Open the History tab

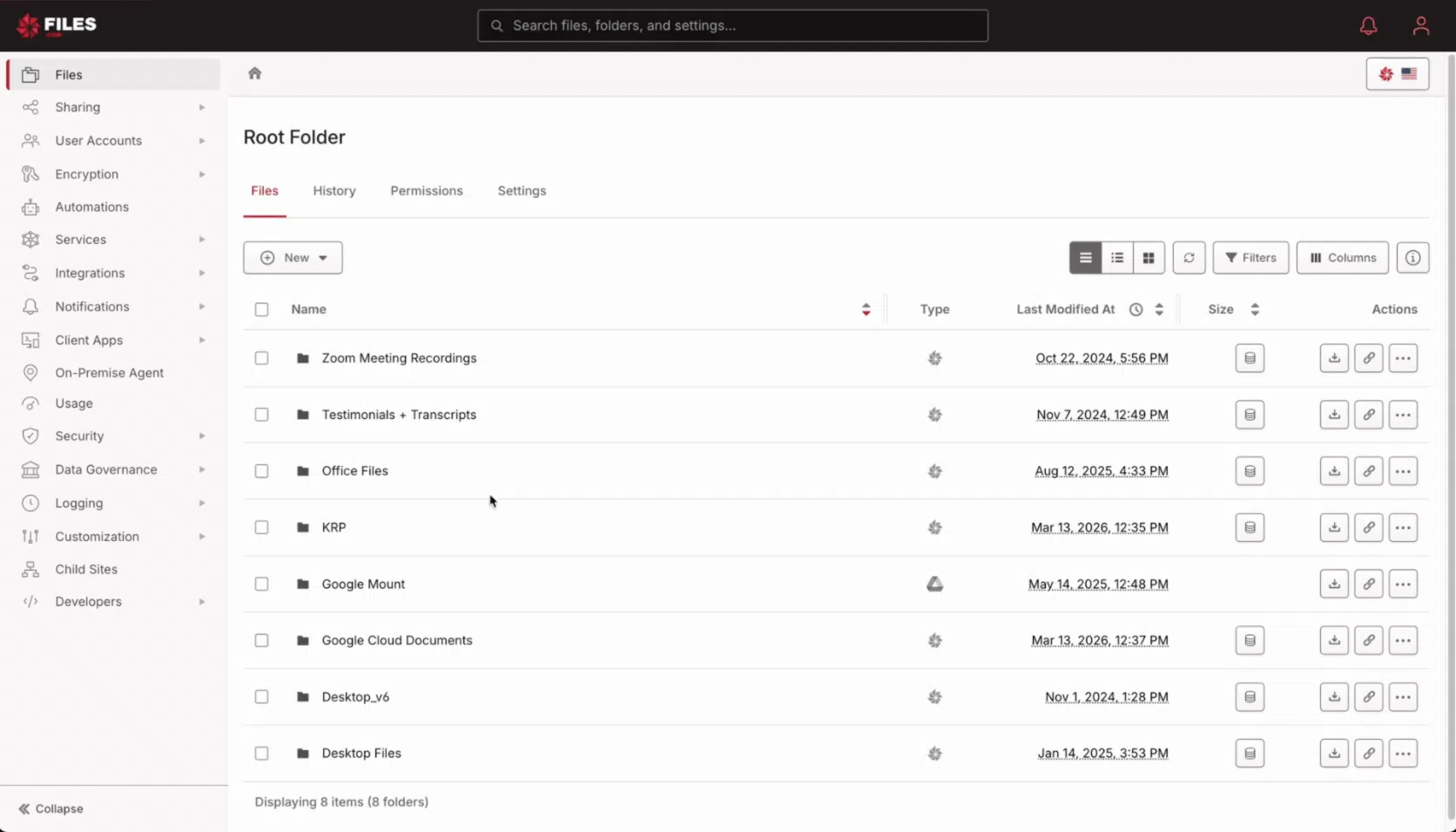click(x=334, y=191)
